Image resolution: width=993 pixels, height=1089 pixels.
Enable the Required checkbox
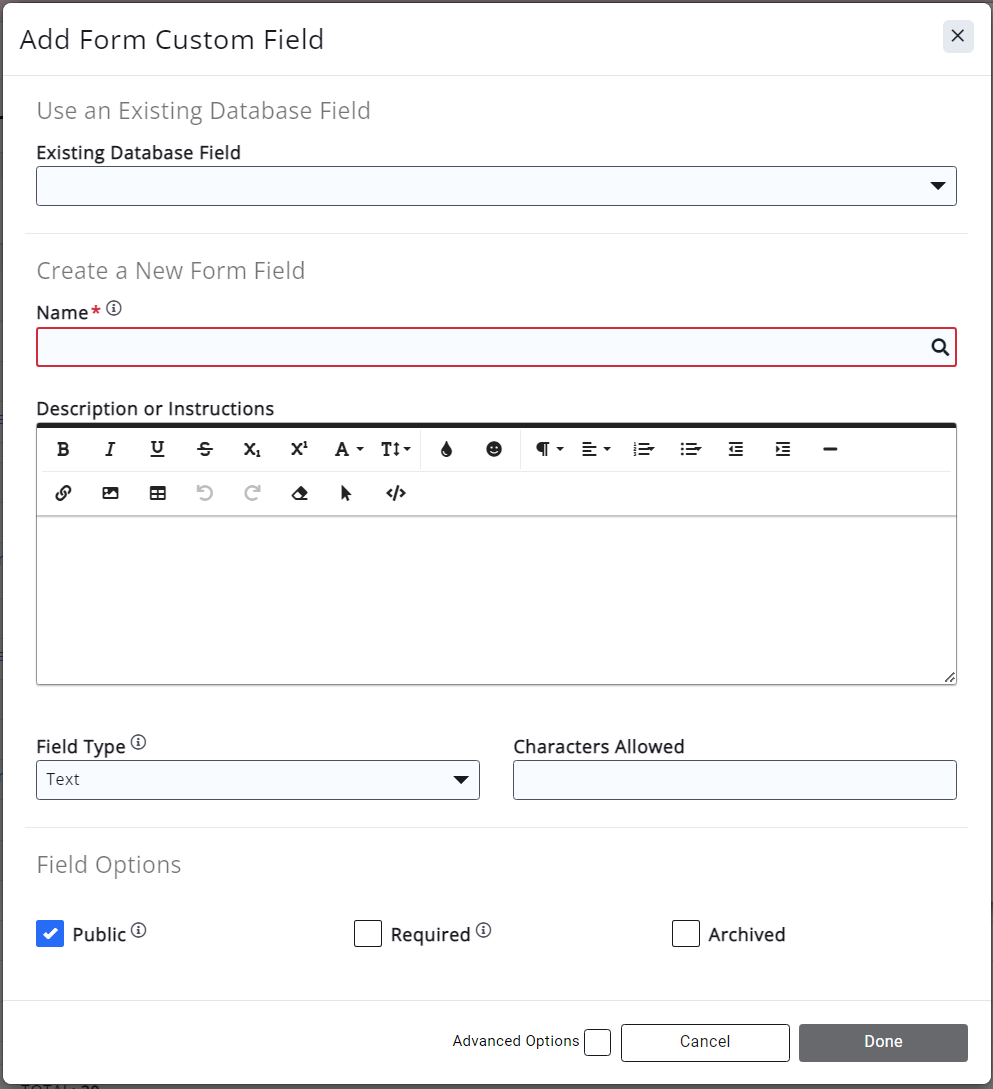coord(368,933)
